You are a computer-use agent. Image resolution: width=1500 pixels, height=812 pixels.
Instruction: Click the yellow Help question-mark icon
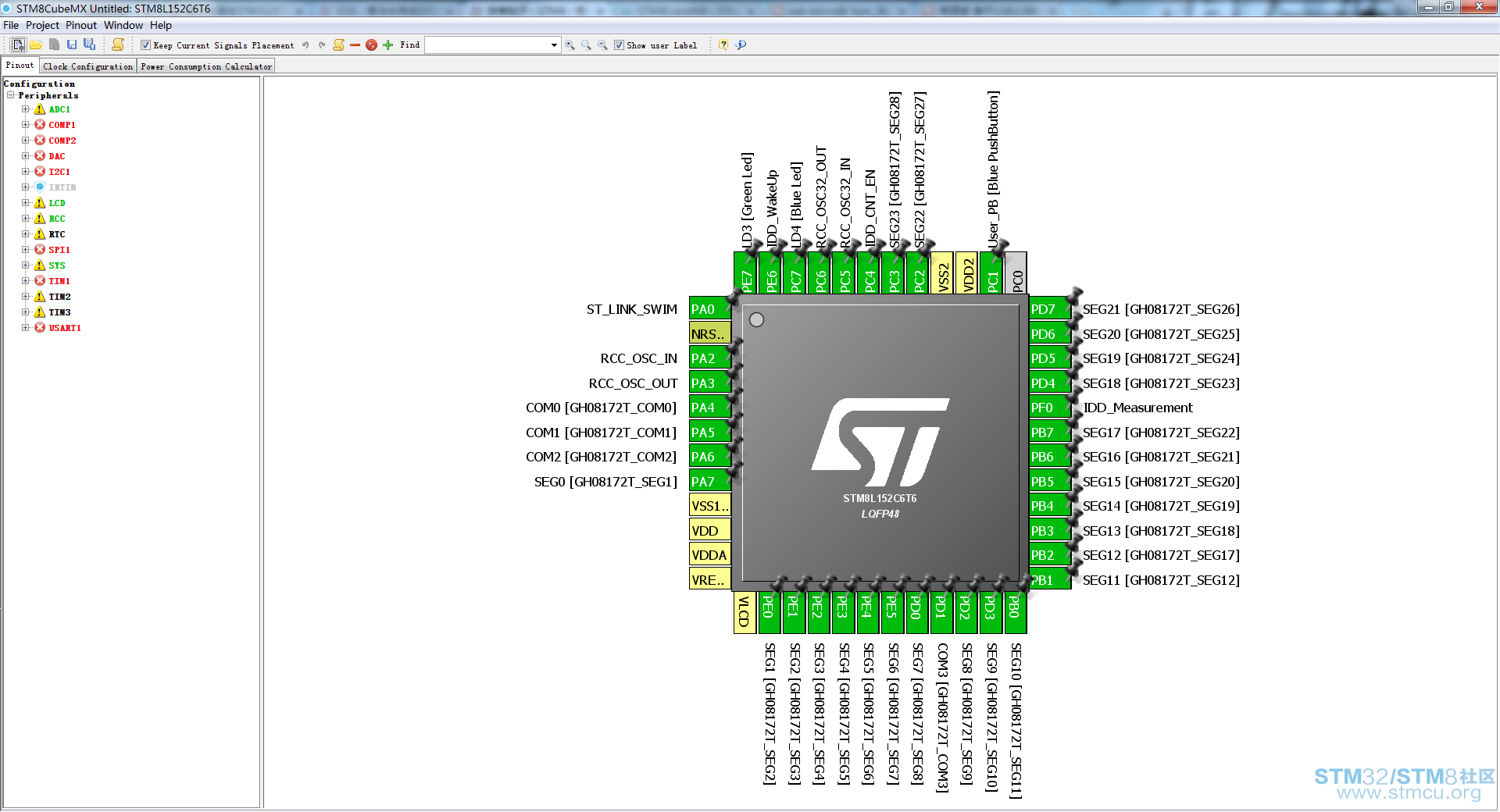point(723,45)
